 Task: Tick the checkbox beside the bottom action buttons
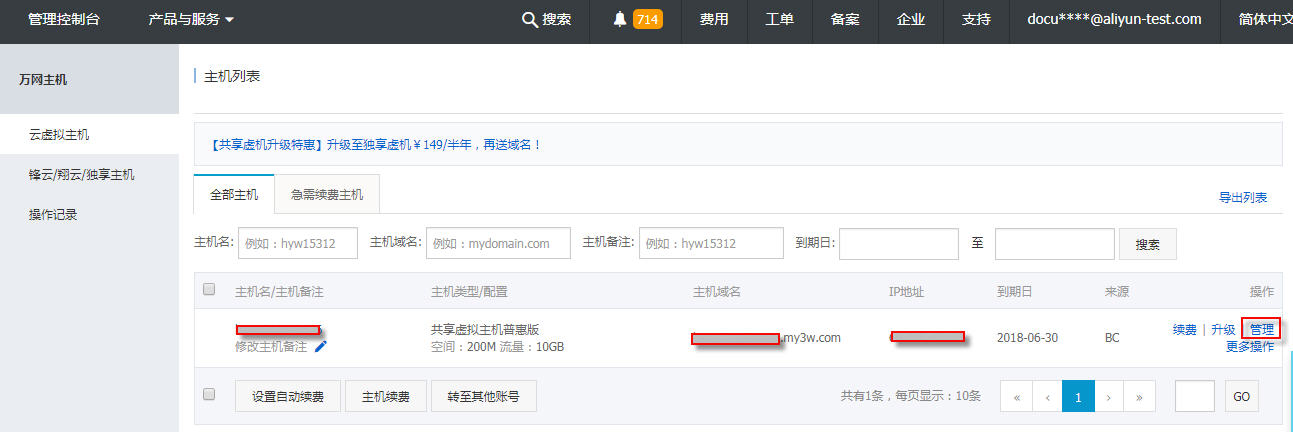(209, 395)
